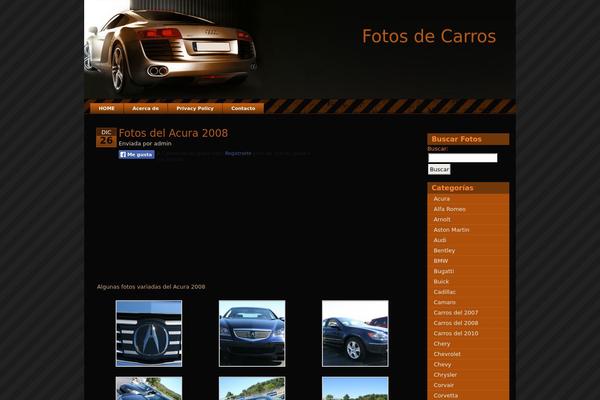
Task: Open the Acura category
Action: coord(442,199)
